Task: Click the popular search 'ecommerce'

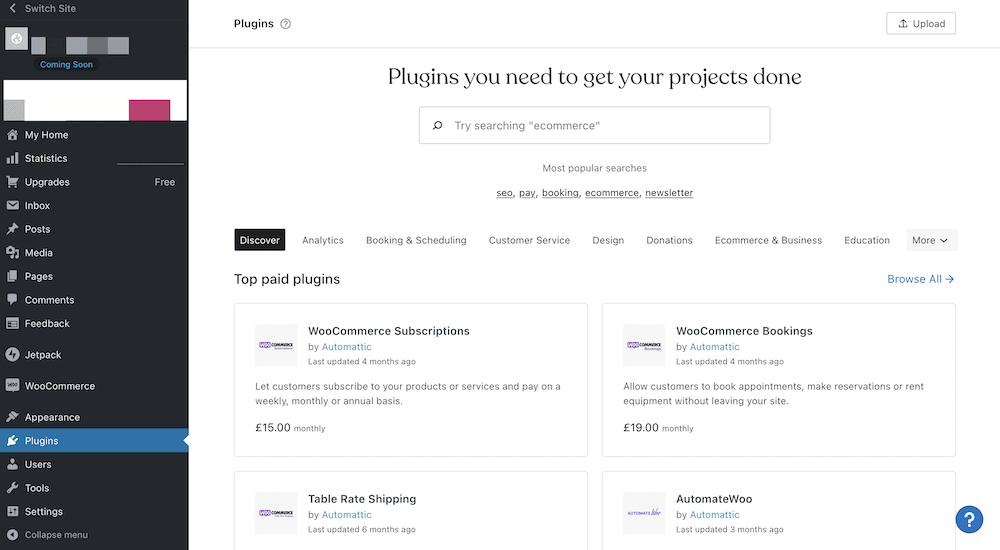Action: (x=612, y=193)
